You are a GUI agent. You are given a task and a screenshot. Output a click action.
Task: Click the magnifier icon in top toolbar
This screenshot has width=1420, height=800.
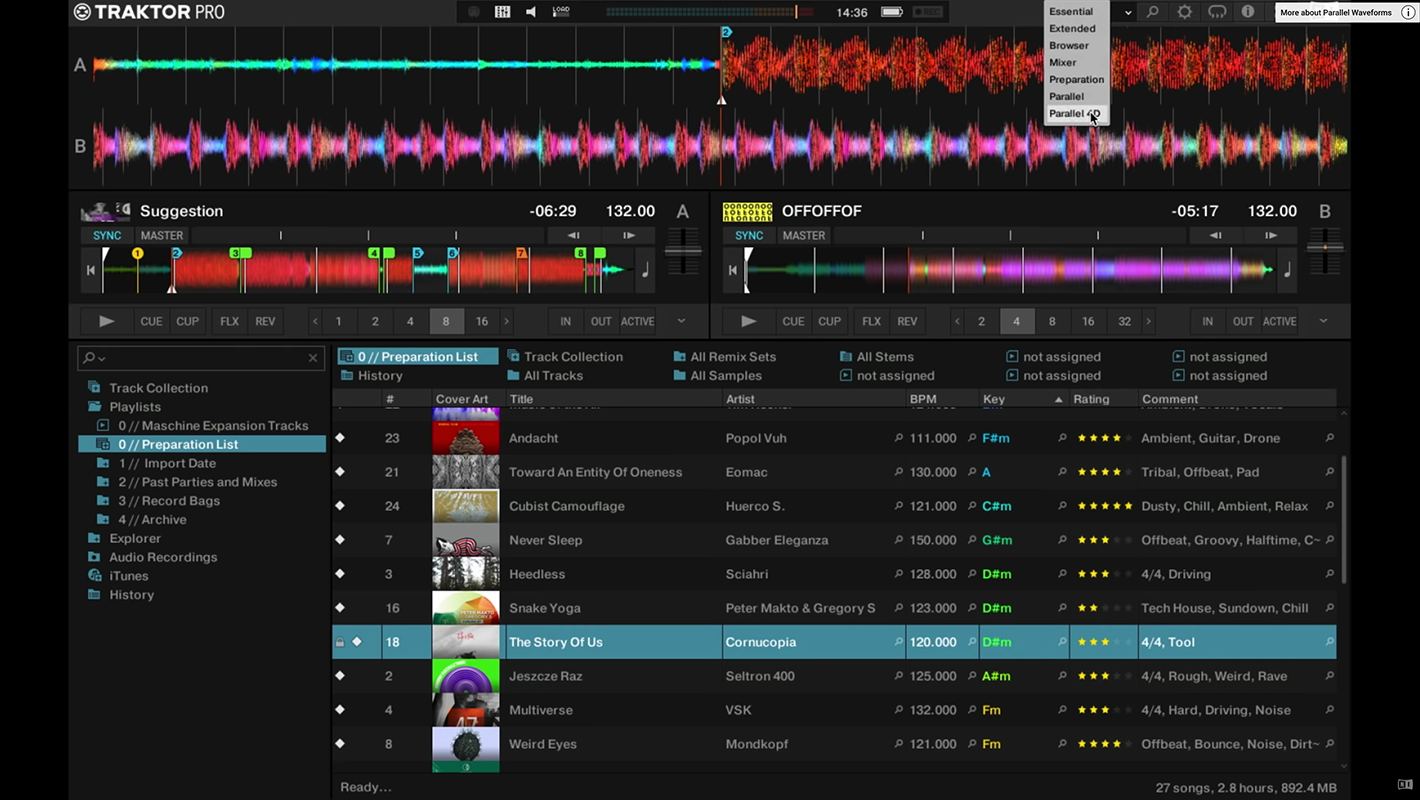(x=1153, y=12)
